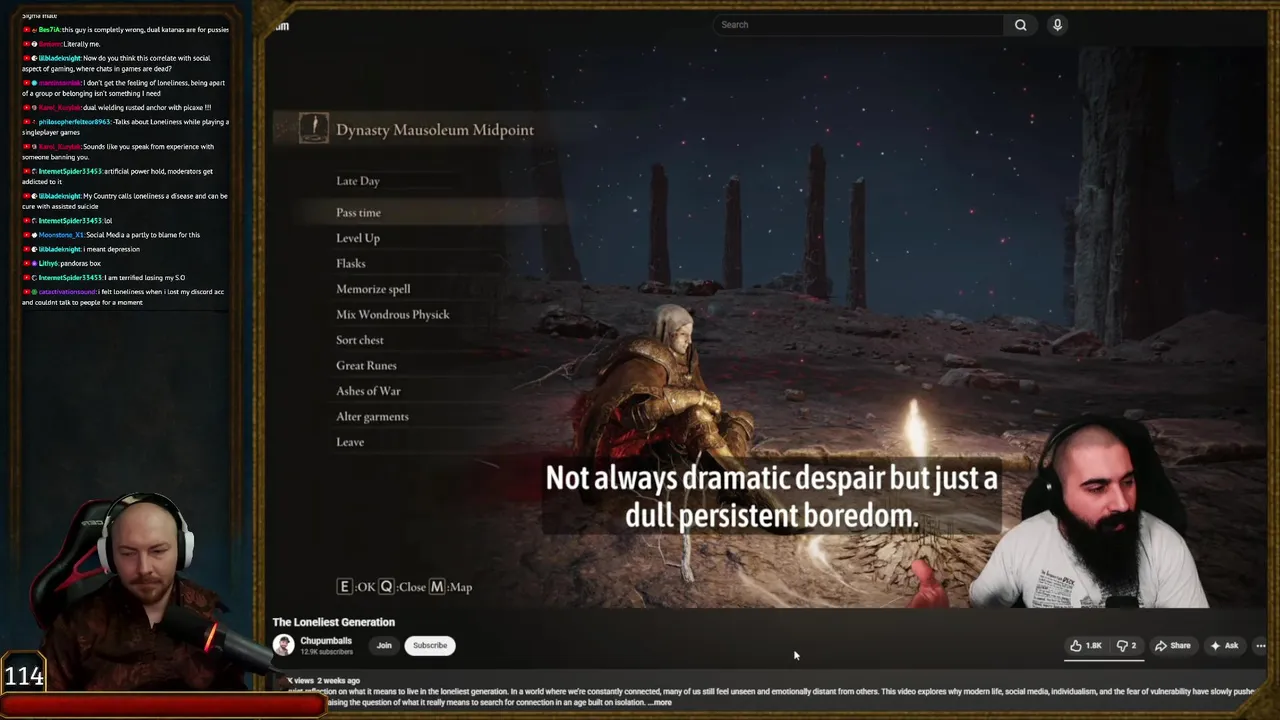
Task: Click the '2 weeks ago' upload date
Action: 340,681
